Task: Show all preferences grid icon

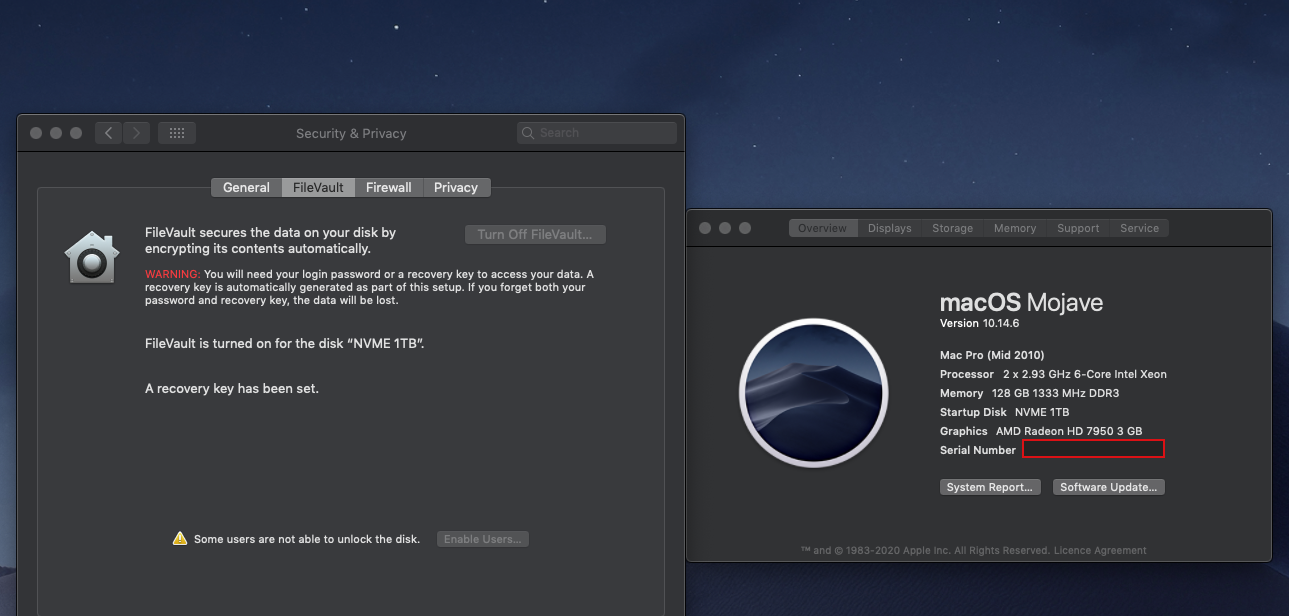Action: [177, 133]
